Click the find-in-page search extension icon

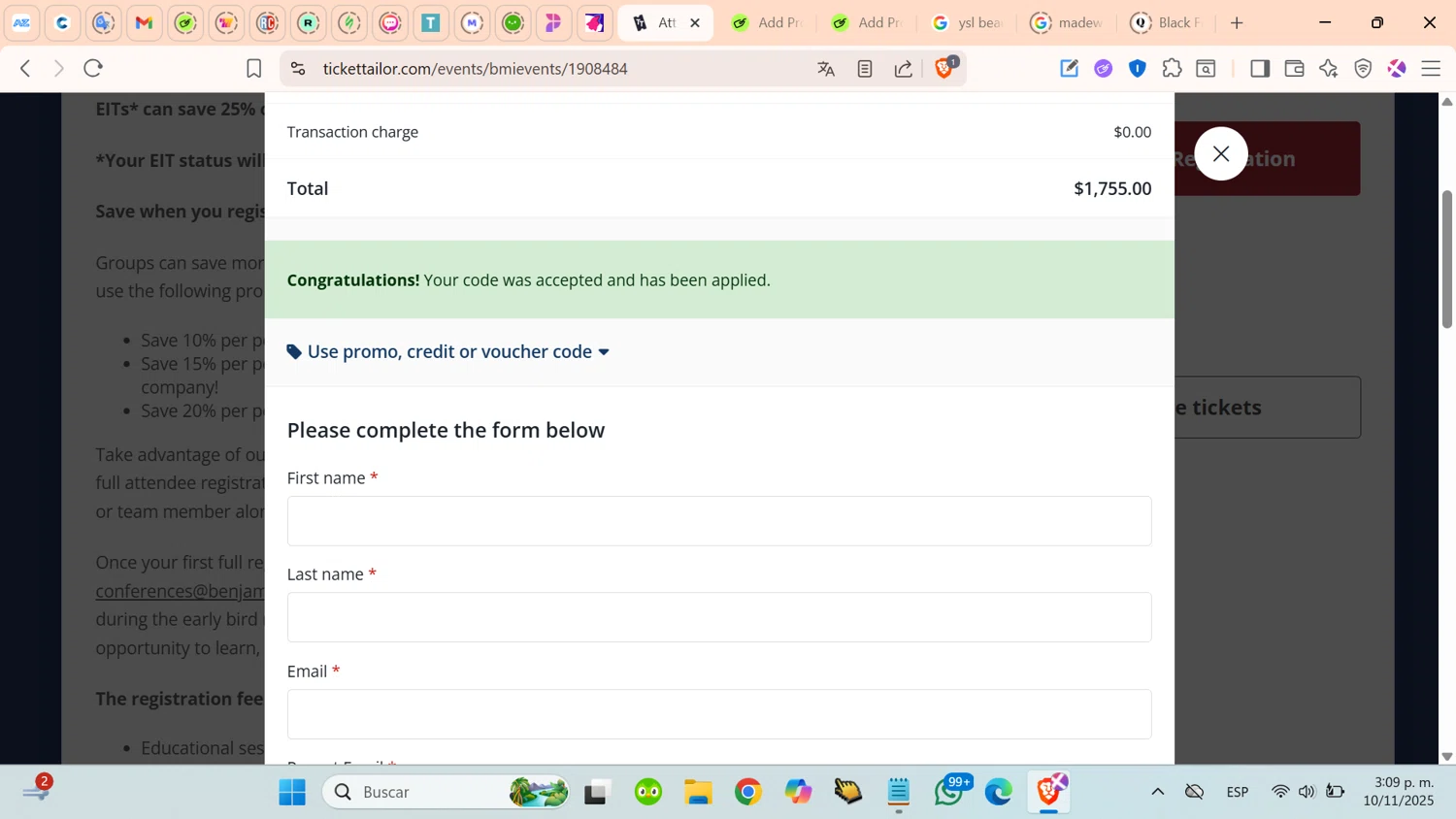coord(1207,69)
